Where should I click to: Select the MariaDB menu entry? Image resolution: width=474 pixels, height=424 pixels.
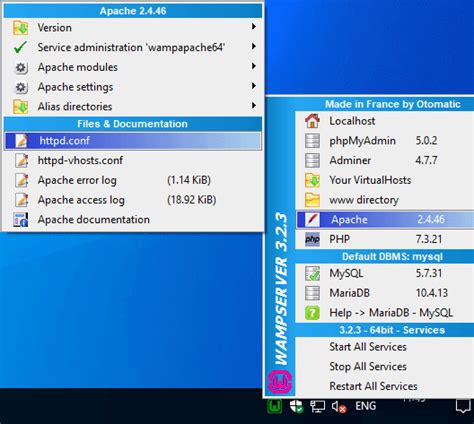385,293
